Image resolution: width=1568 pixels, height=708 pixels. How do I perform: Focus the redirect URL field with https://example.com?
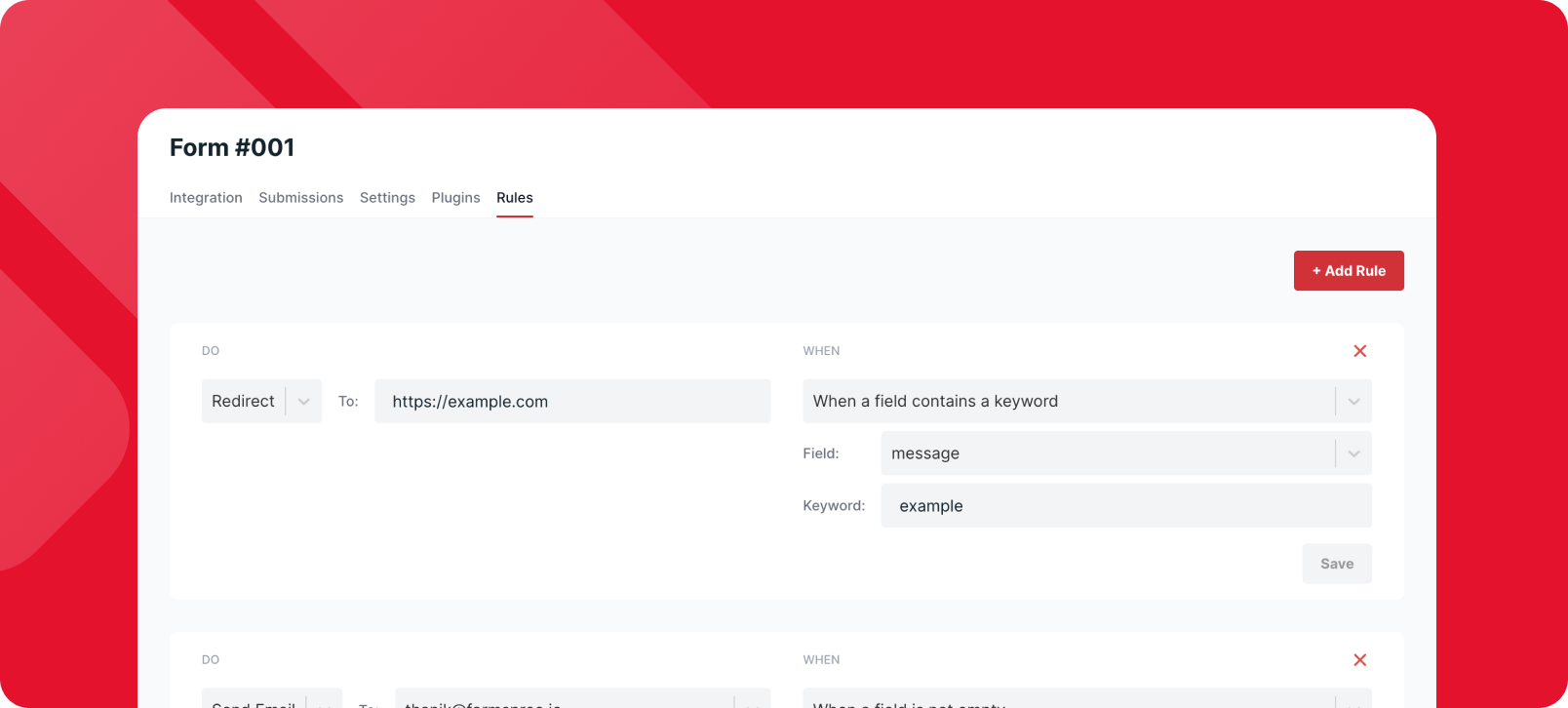tap(572, 402)
